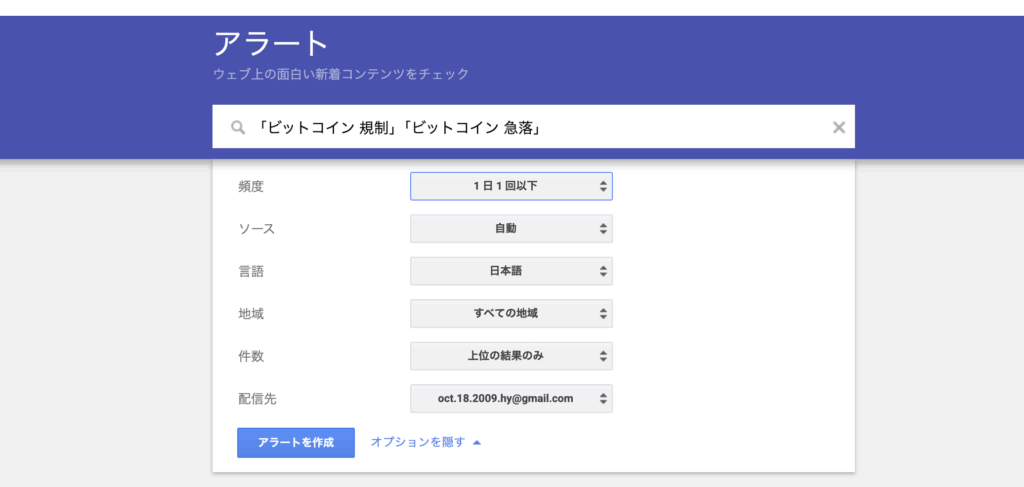This screenshot has width=1024, height=487.
Task: Expand the ソース dropdown set to 自動
Action: [x=511, y=229]
